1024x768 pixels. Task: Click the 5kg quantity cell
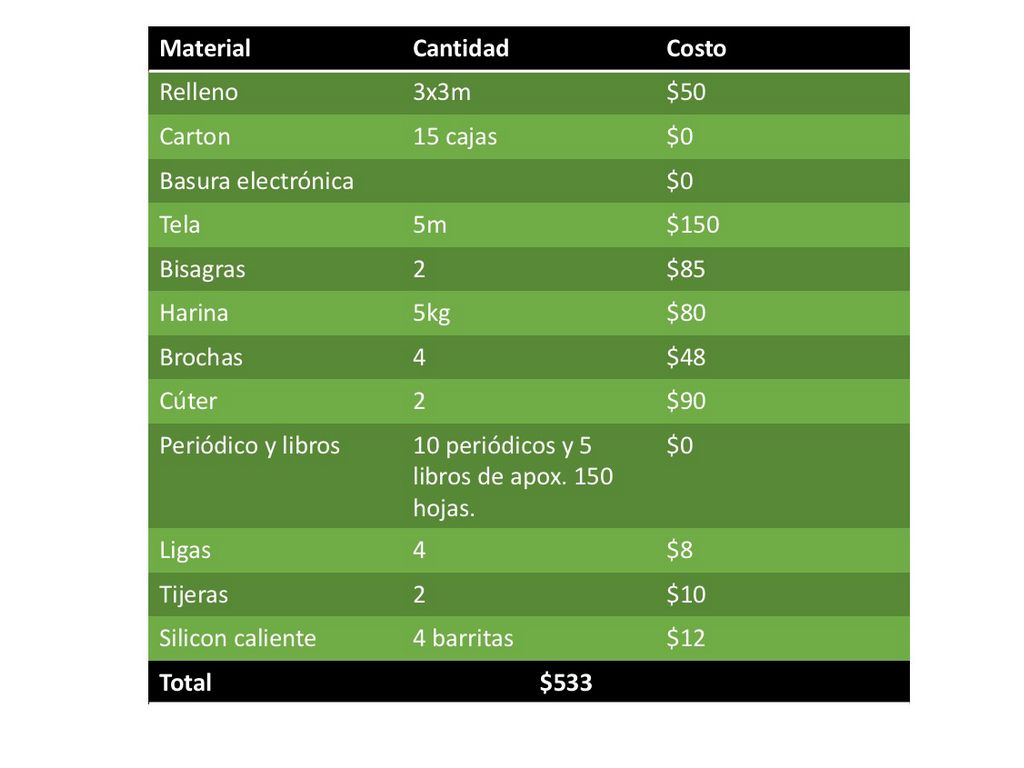(x=432, y=313)
